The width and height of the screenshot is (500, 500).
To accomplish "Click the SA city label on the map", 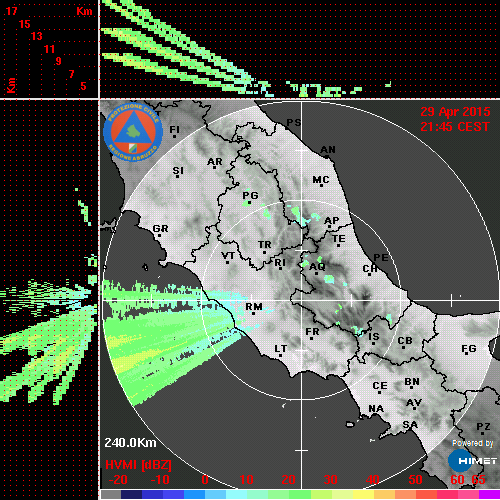I will (x=410, y=425).
